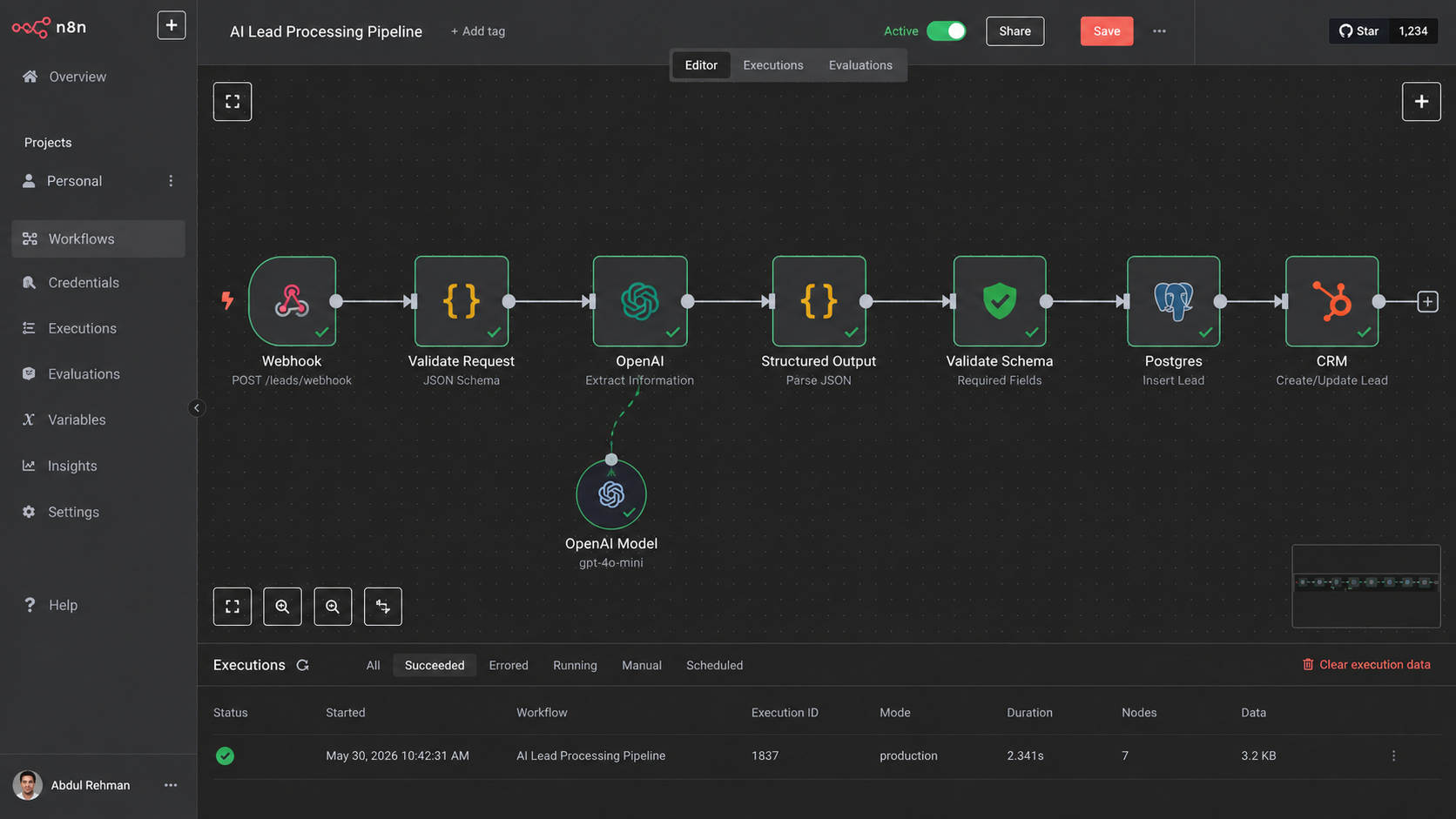1456x819 pixels.
Task: Select the OpenAI Model sub-node
Action: tap(611, 494)
